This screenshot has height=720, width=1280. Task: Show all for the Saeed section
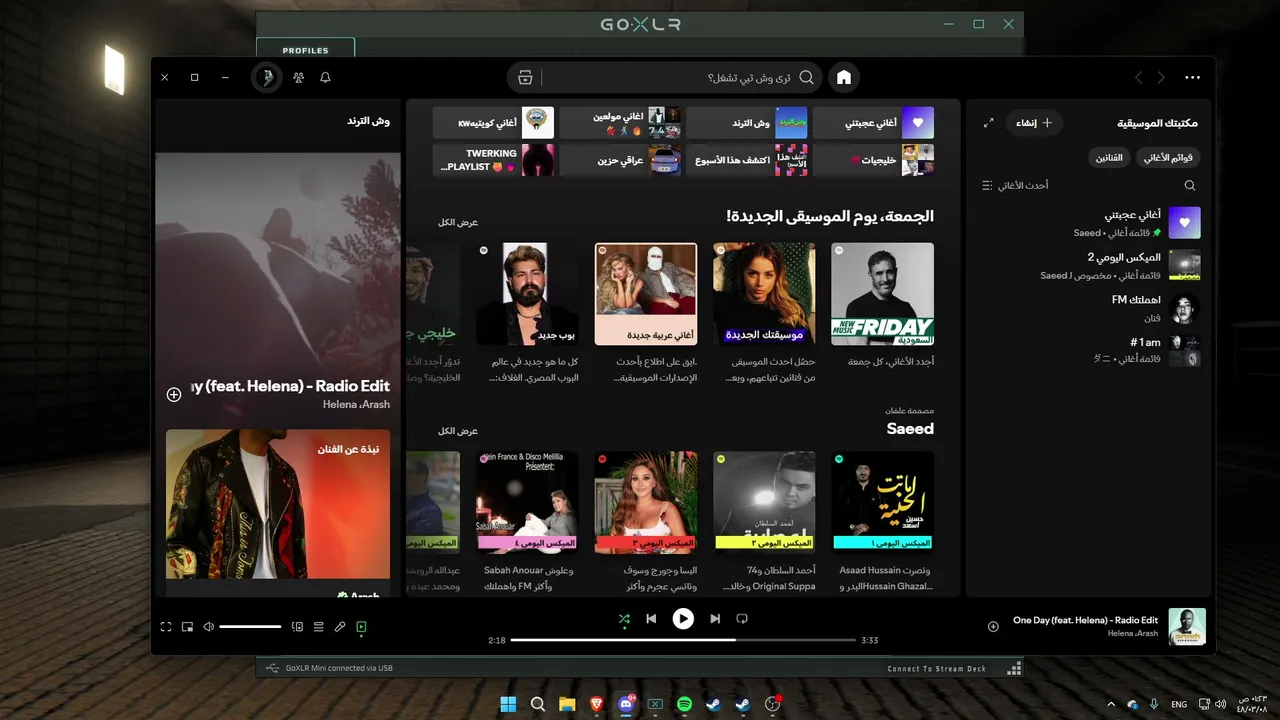coord(458,431)
